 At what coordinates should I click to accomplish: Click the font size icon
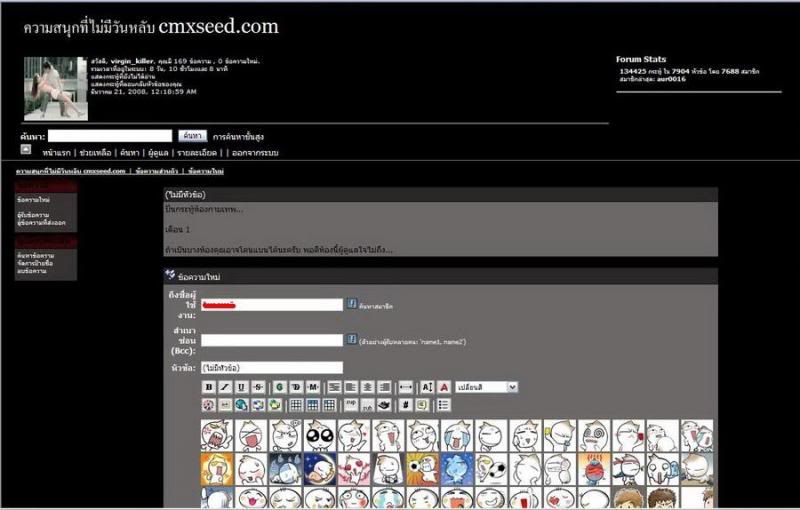point(427,387)
